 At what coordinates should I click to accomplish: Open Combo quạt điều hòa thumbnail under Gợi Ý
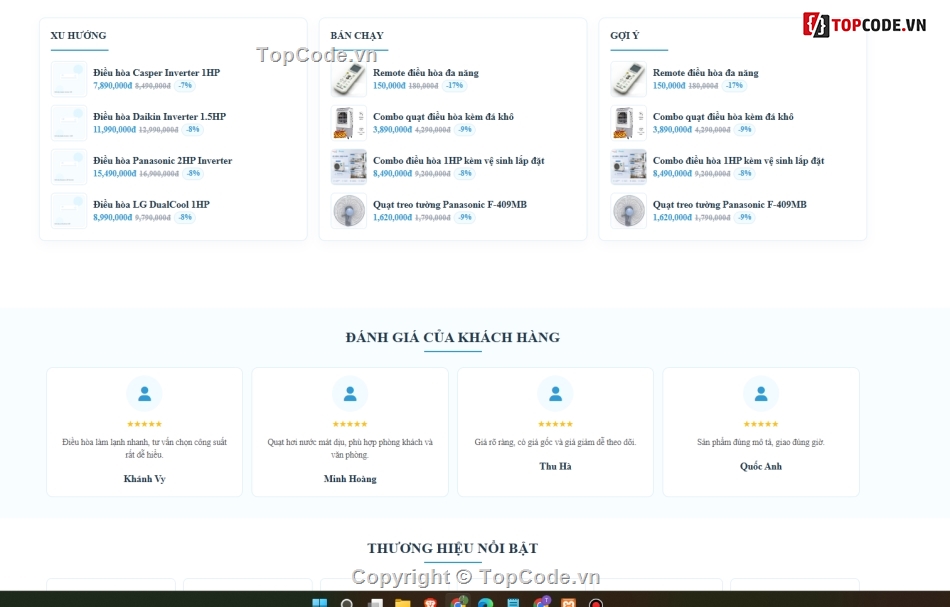(629, 123)
